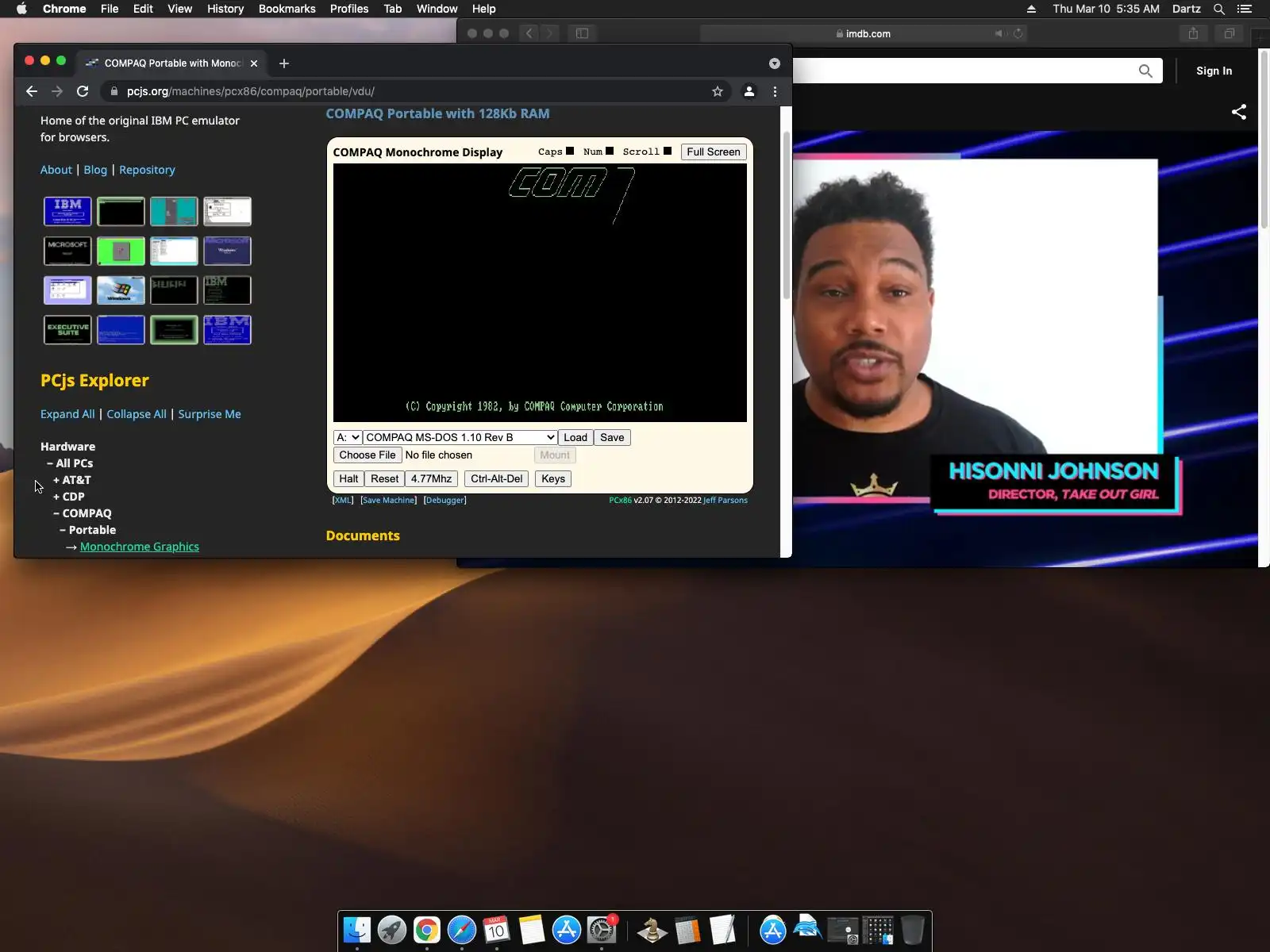1270x952 pixels.
Task: Expand the CDP tree entry
Action: (x=69, y=497)
